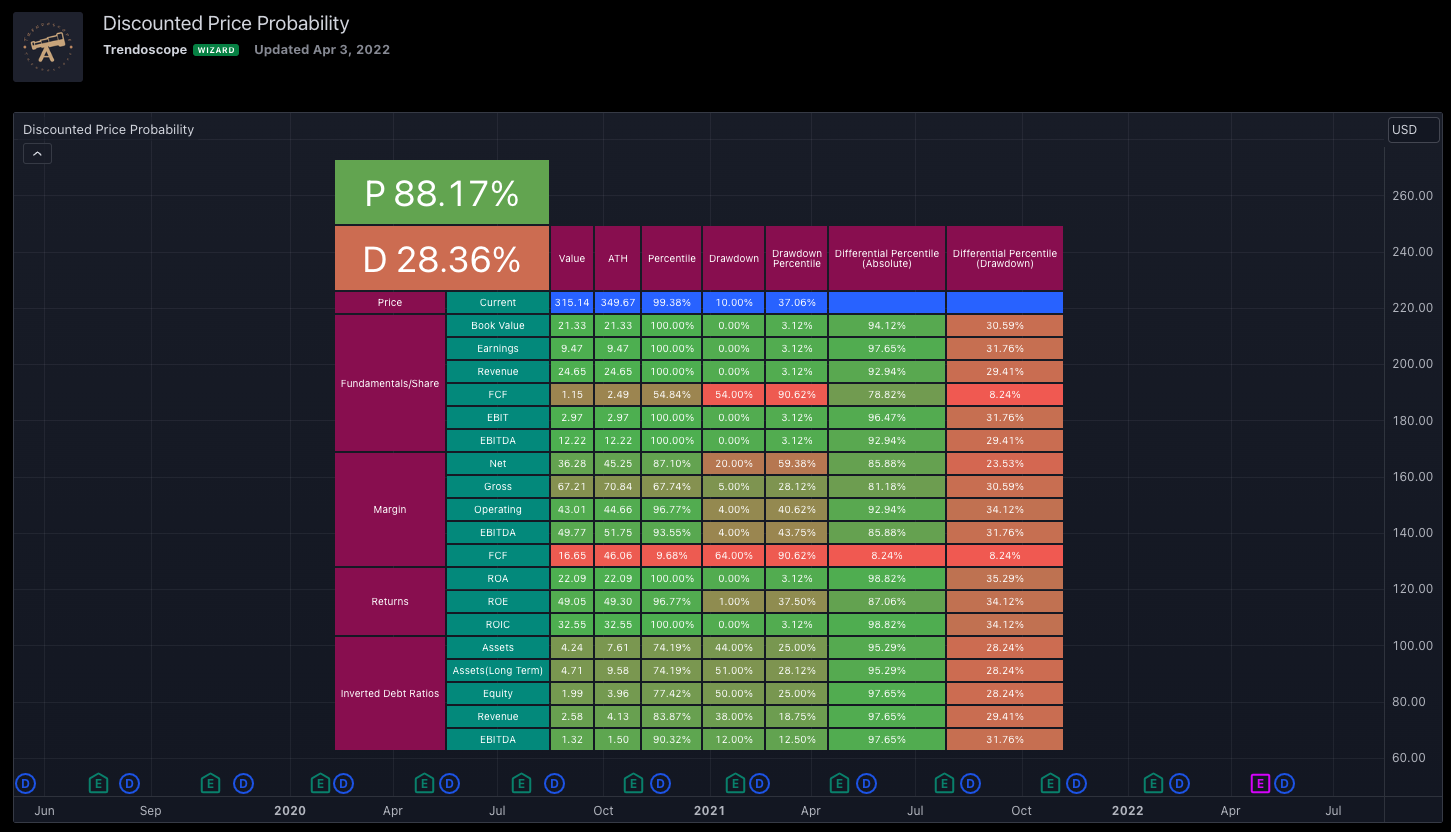Select earnings E marker between Oct 2020 and 2021

633,783
